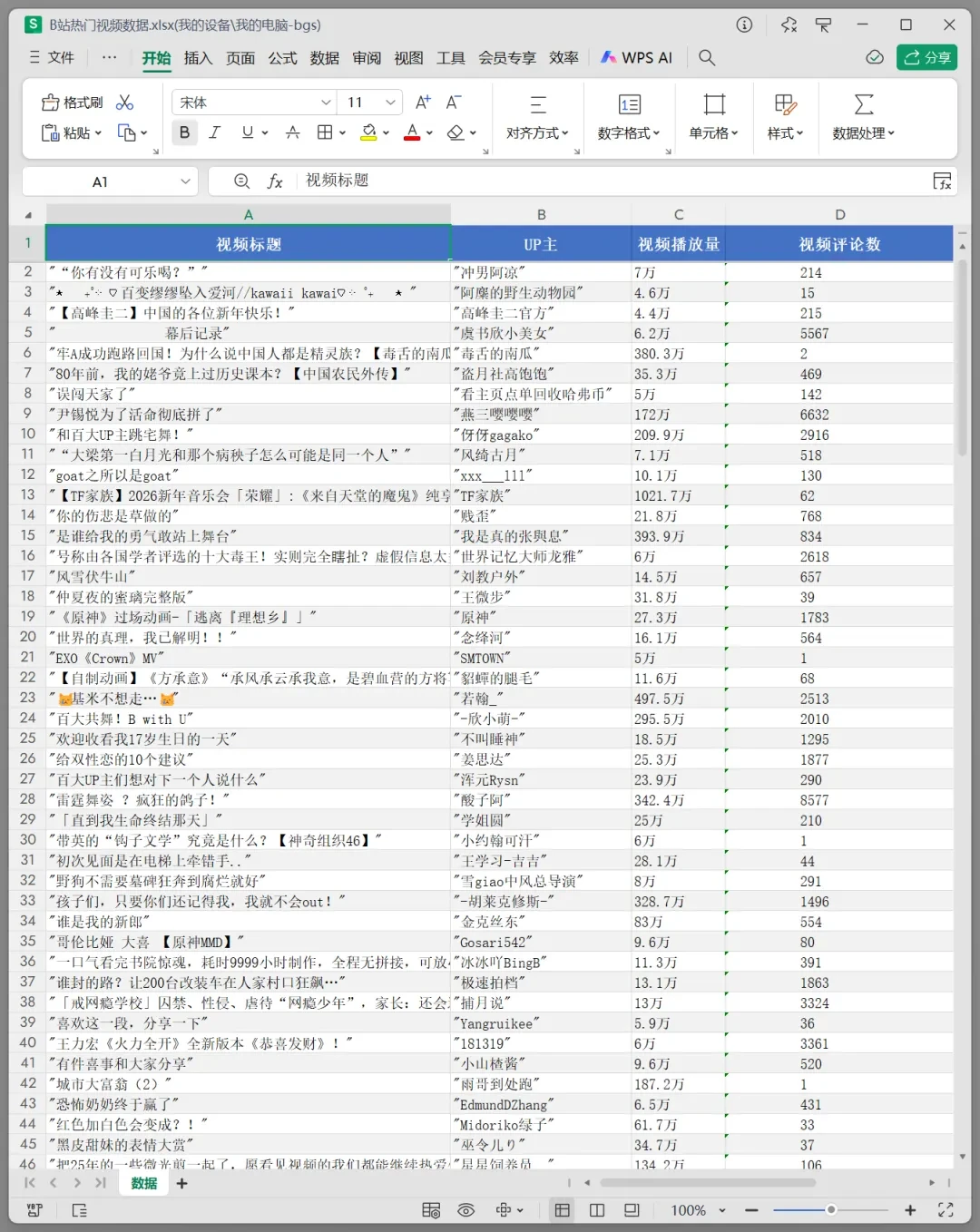The height and width of the screenshot is (1232, 980).
Task: Open the number format menu
Action: [x=629, y=117]
